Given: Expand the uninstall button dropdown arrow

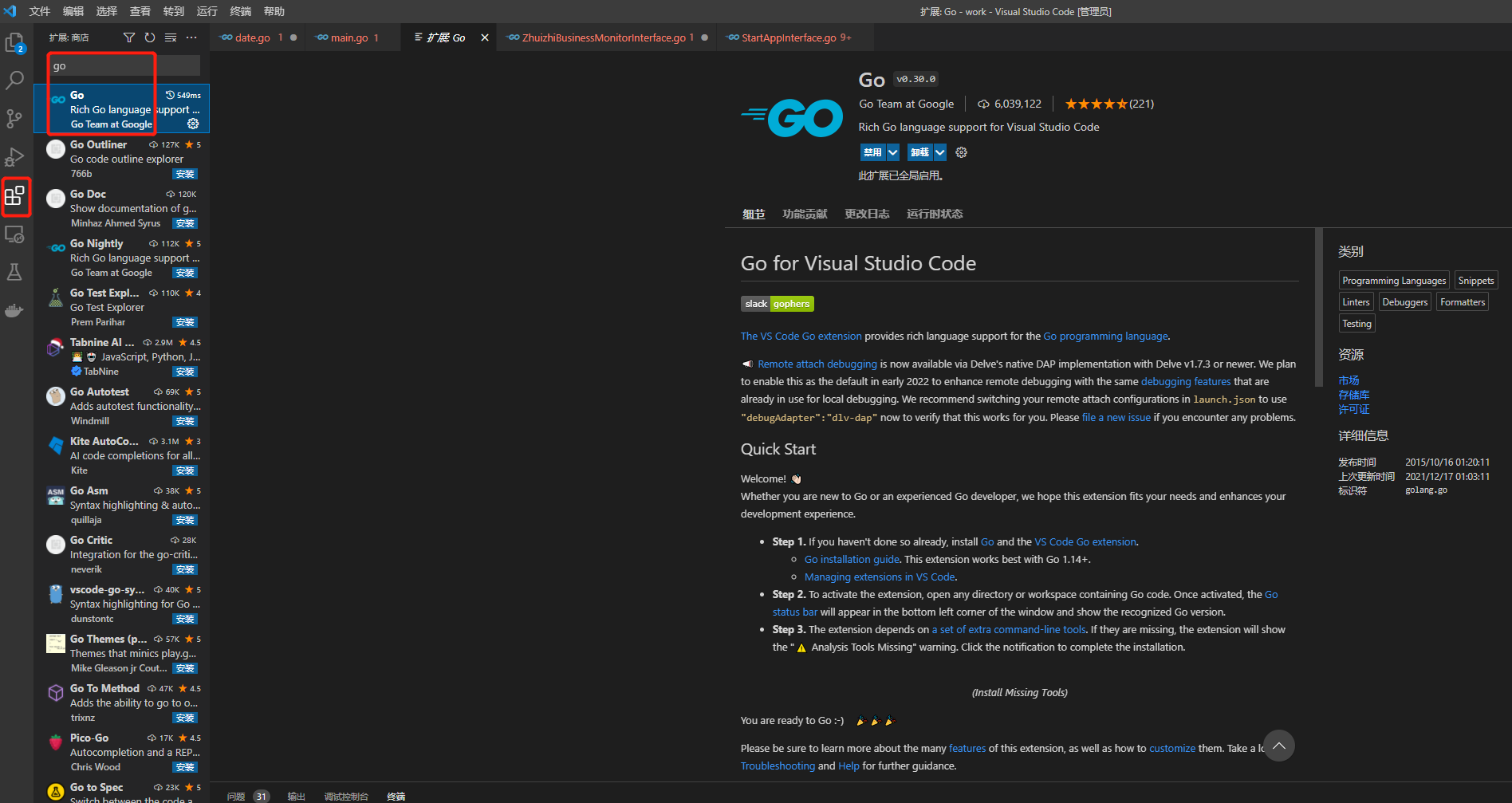Looking at the screenshot, I should (x=940, y=152).
